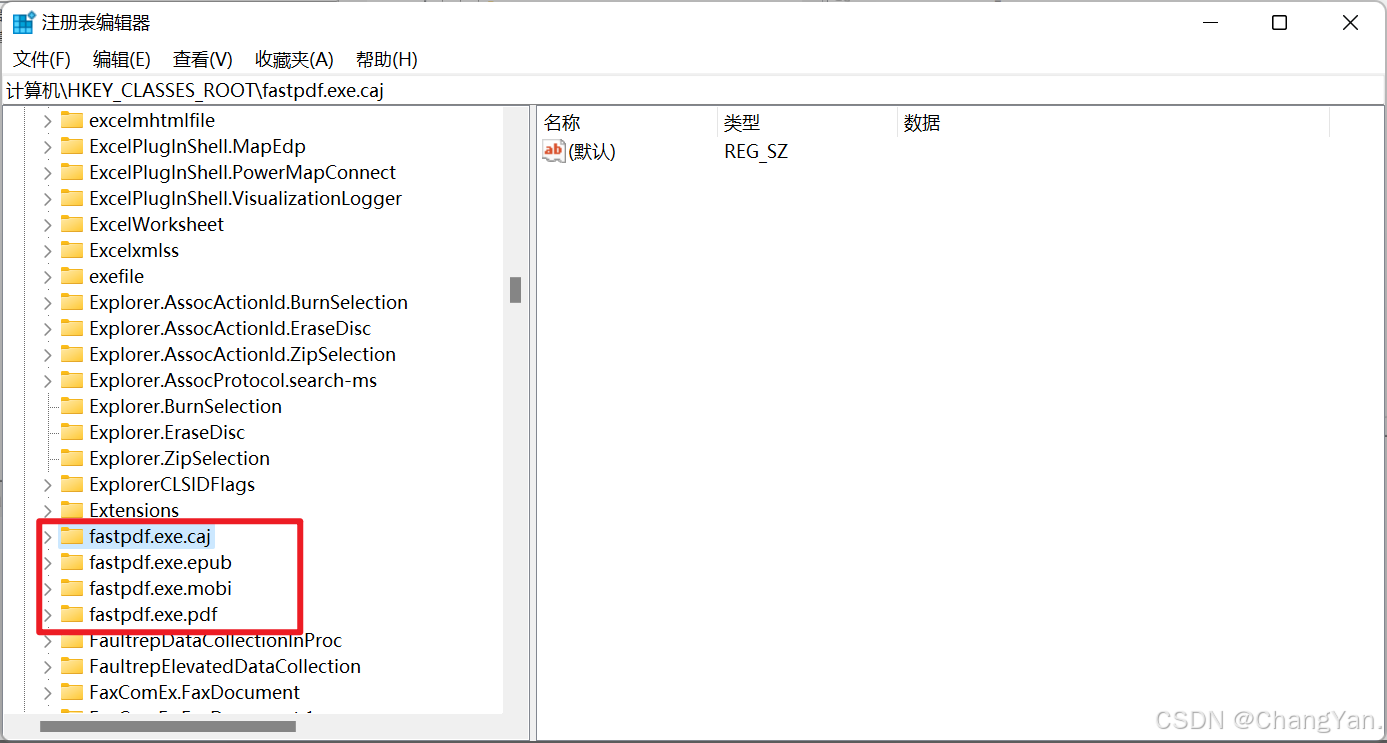Open the 收藏夹(A) menu
The image size is (1387, 743).
click(294, 59)
